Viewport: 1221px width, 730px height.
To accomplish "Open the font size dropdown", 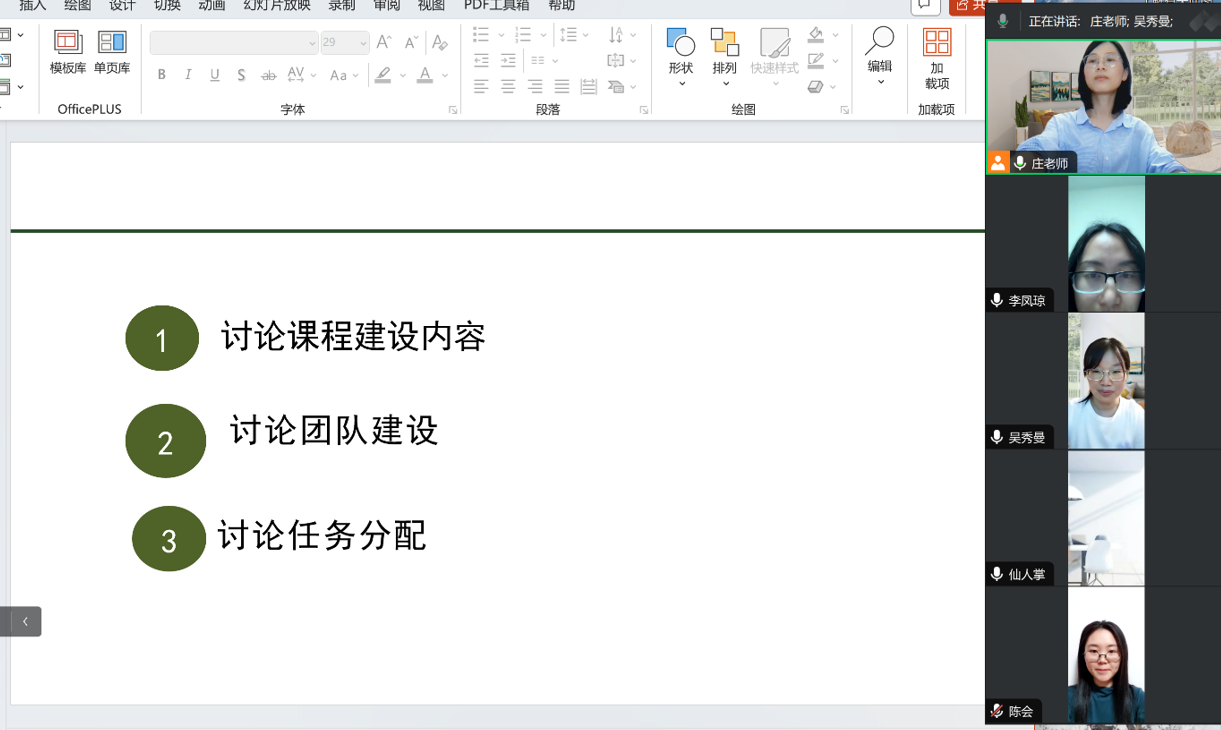I will pos(363,43).
